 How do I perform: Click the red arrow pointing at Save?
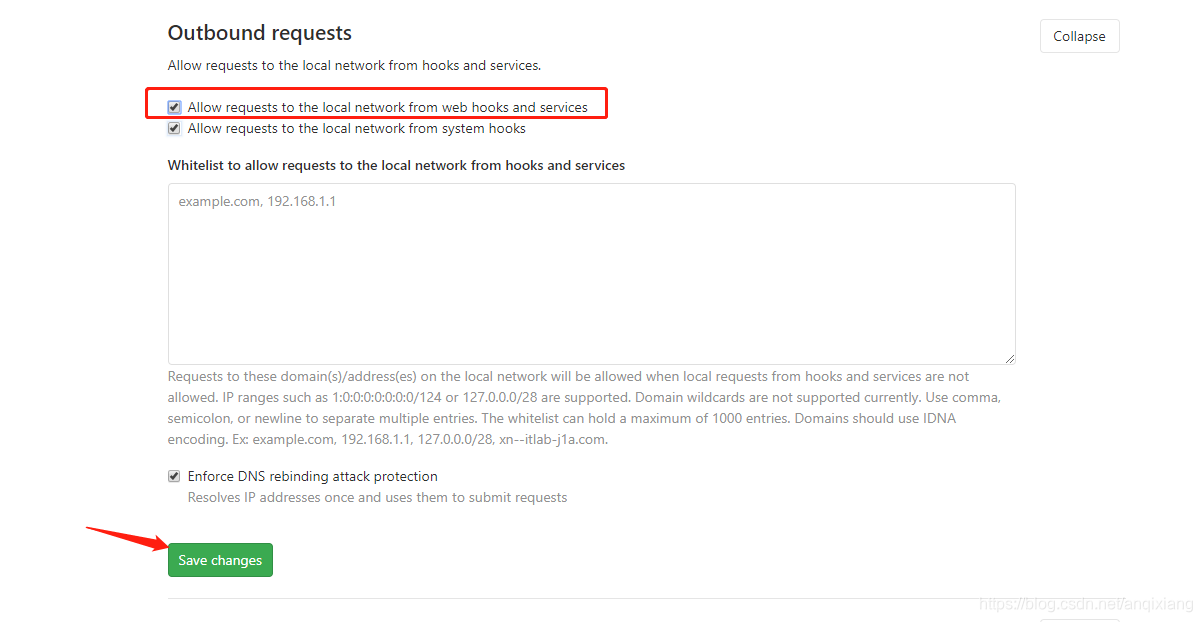pyautogui.click(x=127, y=538)
